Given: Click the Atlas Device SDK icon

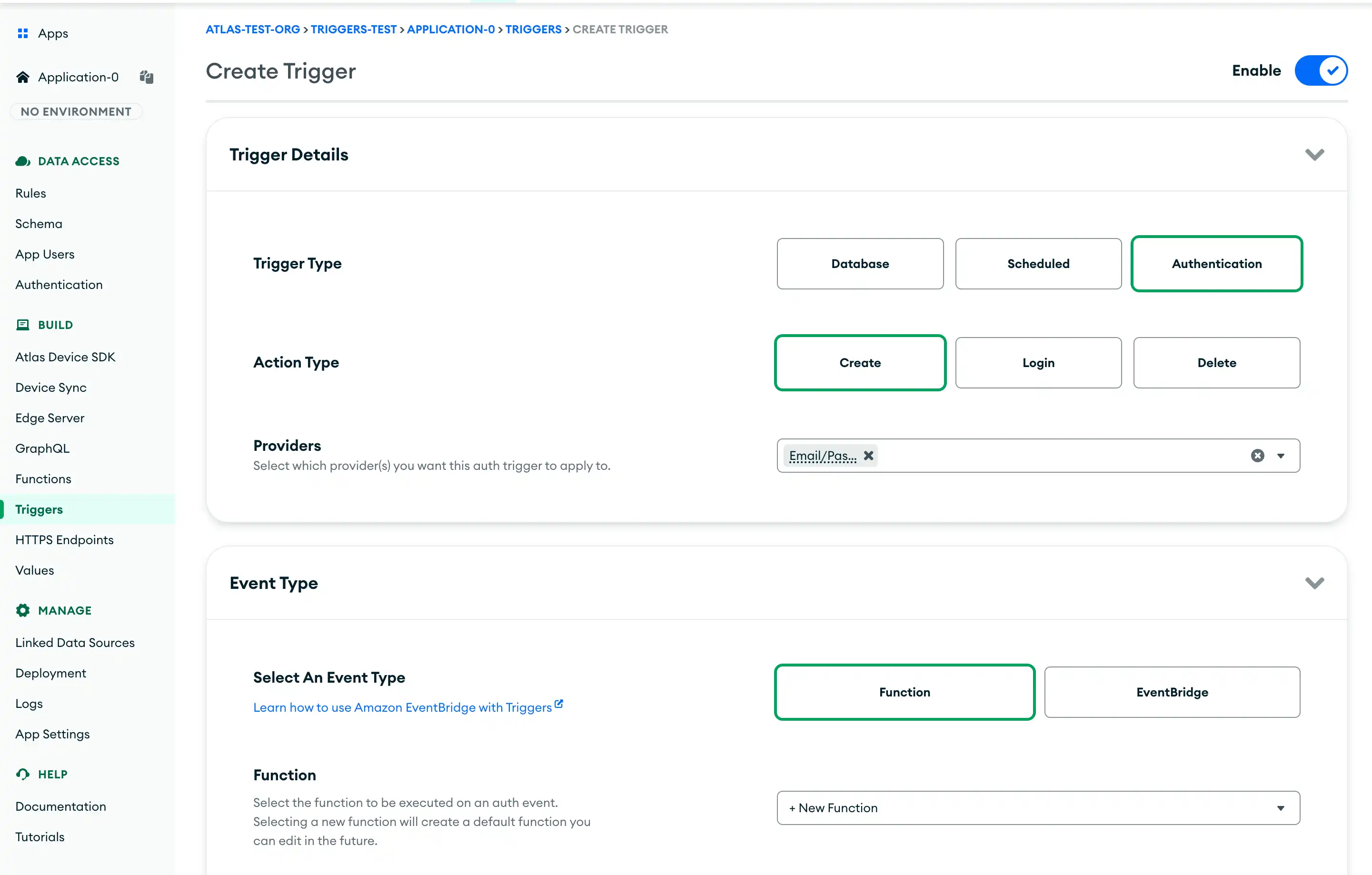Looking at the screenshot, I should pyautogui.click(x=65, y=356).
